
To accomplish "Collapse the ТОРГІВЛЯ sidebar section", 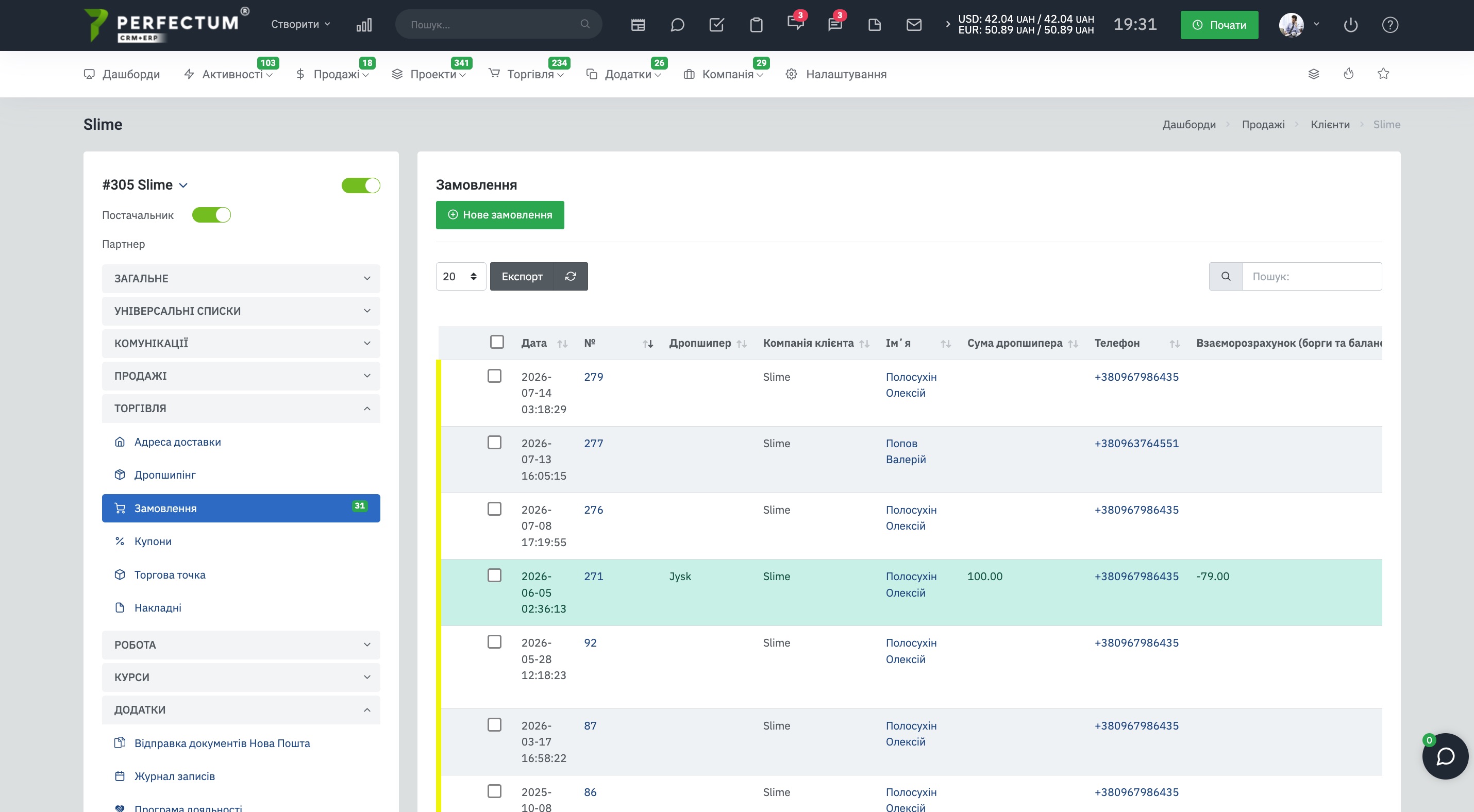I will coord(241,408).
